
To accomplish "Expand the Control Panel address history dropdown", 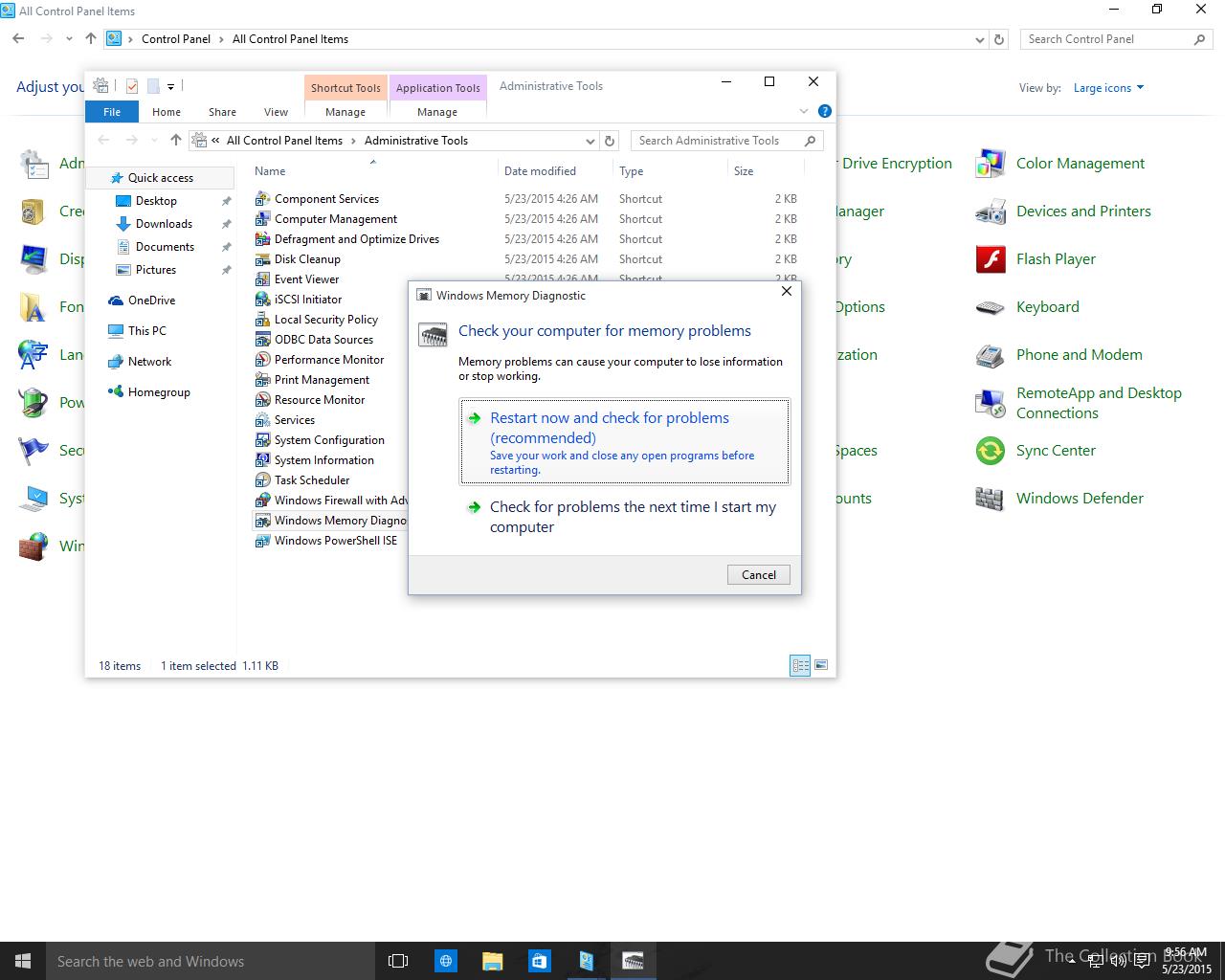I will click(979, 39).
